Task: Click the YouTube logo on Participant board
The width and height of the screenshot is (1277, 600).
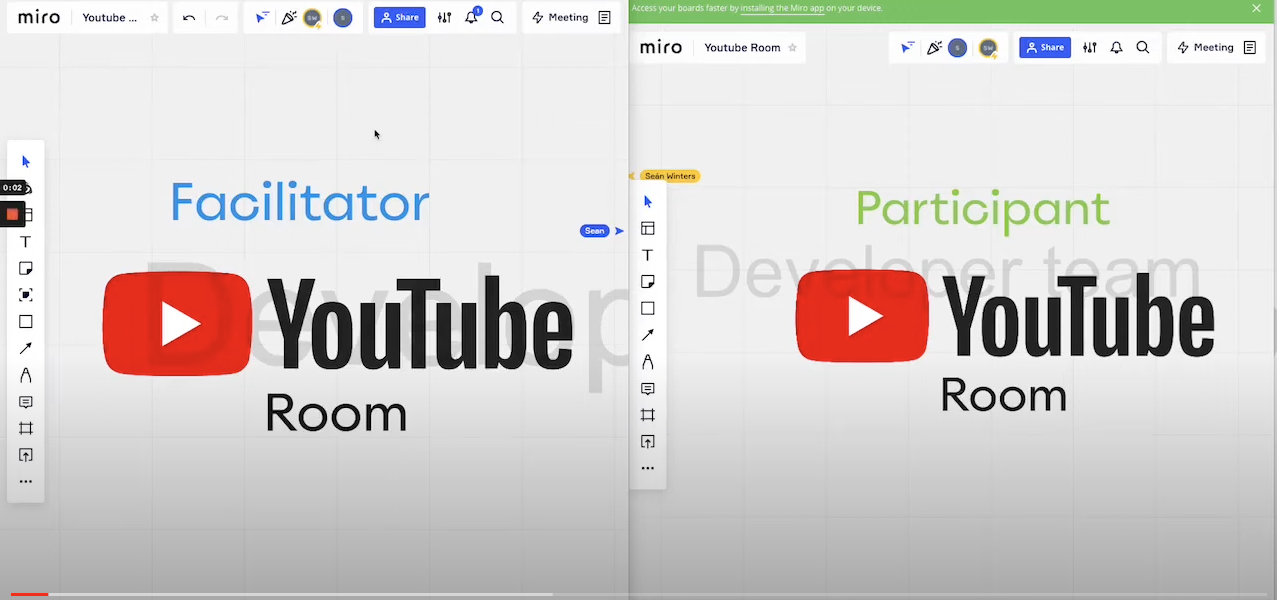Action: click(1005, 316)
